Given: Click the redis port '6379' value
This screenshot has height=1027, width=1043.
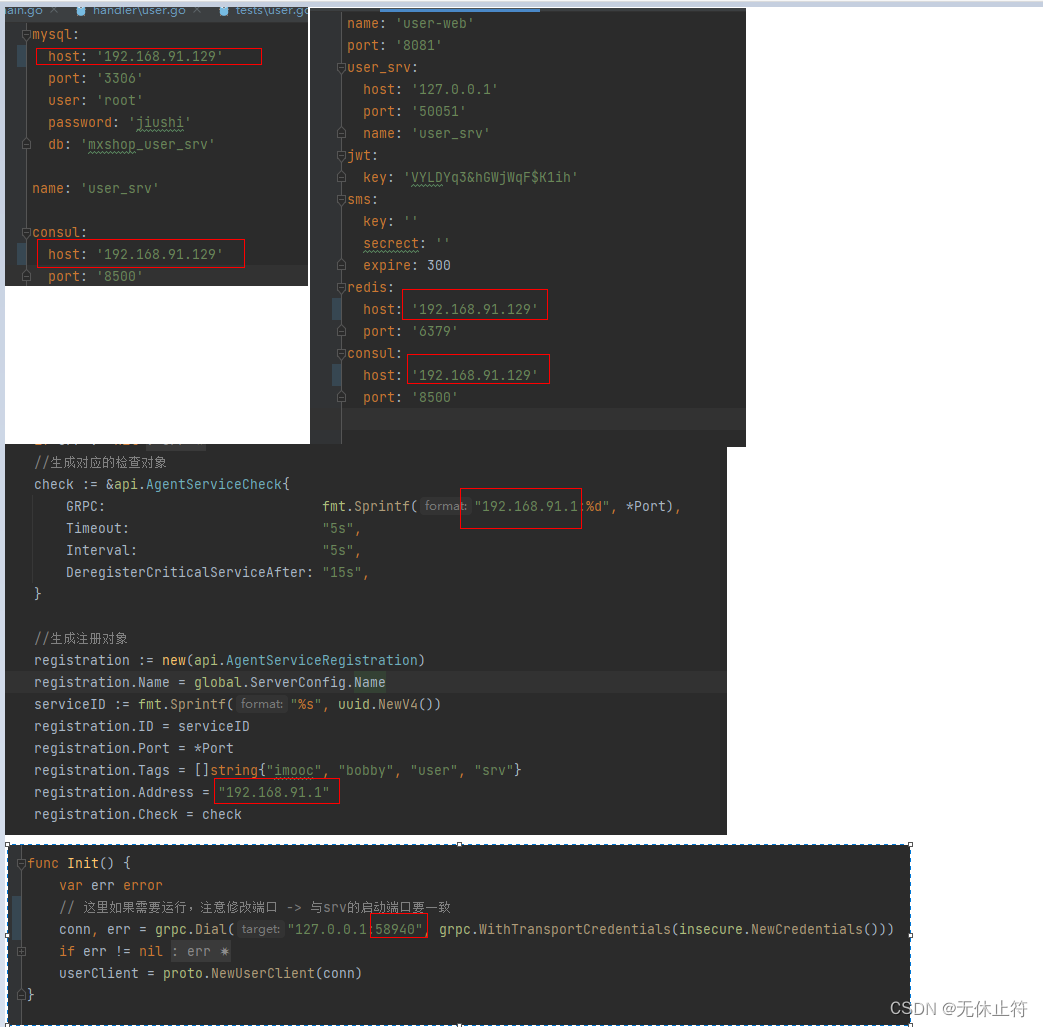Looking at the screenshot, I should point(435,331).
